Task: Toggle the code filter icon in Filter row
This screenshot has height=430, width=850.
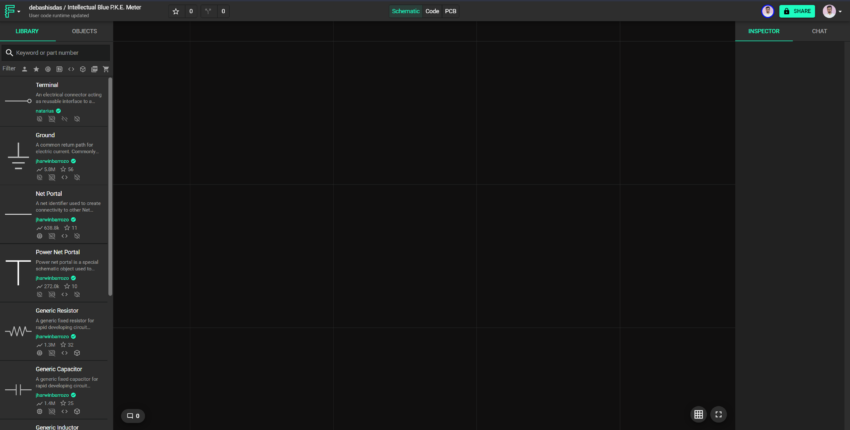Action: [71, 69]
